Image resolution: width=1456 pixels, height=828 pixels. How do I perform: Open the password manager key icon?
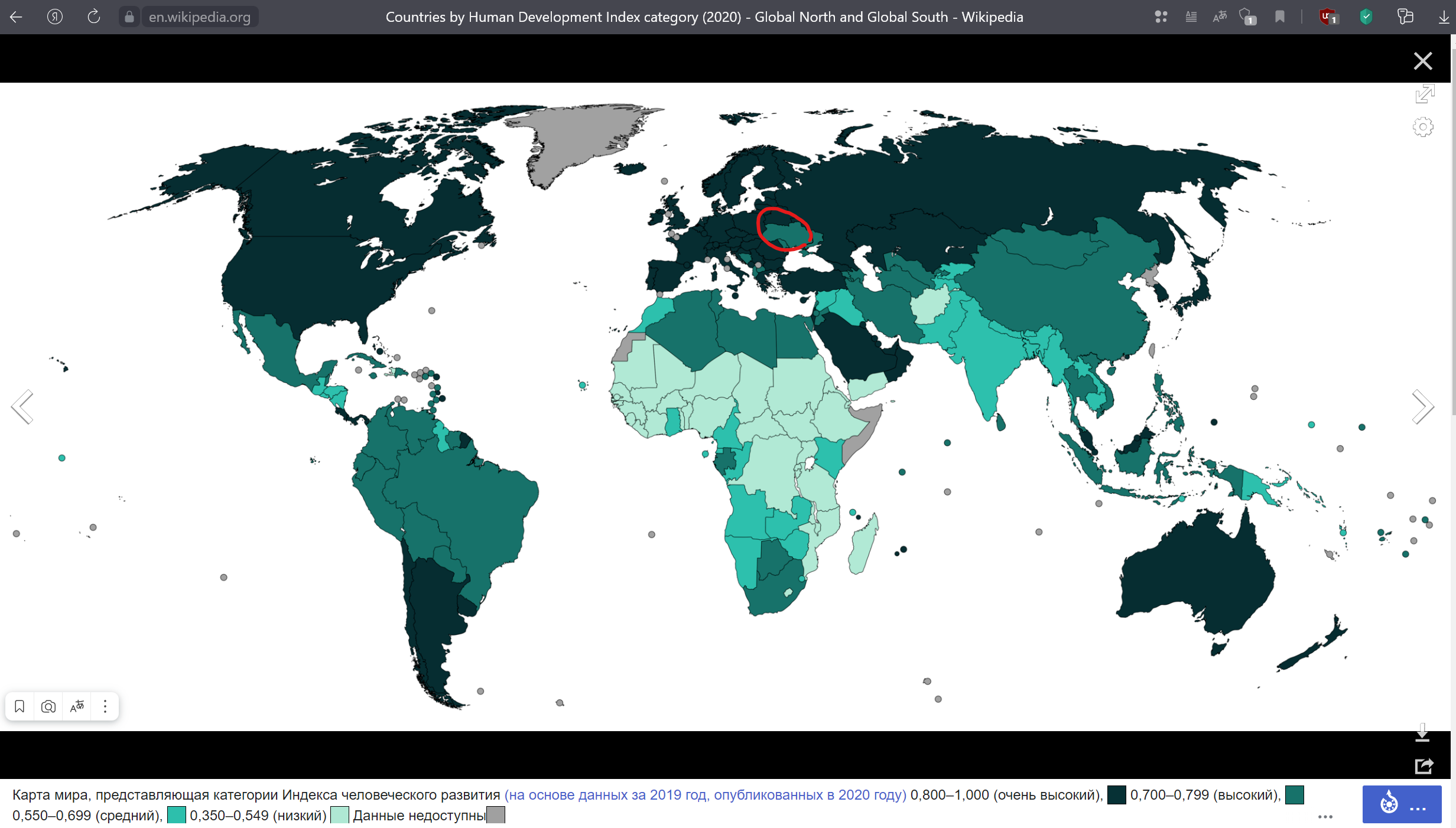(x=1405, y=17)
